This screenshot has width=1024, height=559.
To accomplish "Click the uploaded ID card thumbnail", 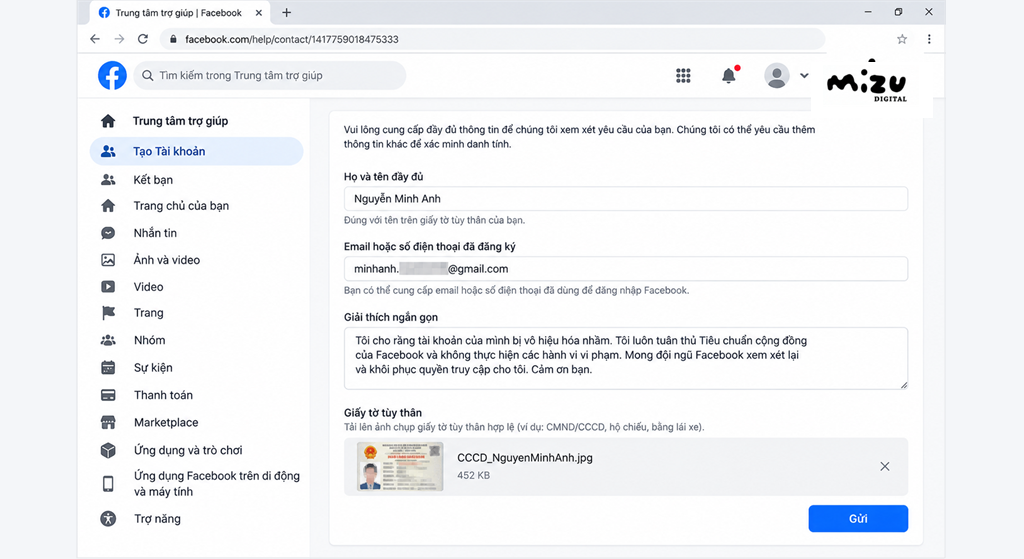I will (400, 466).
